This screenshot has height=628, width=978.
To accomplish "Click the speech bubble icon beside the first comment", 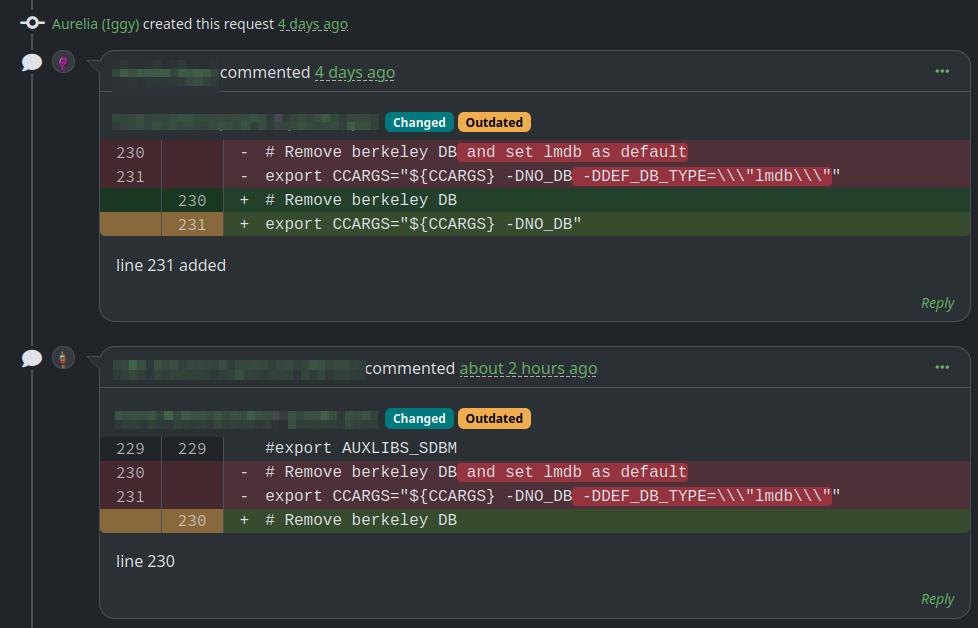I will tap(31, 61).
